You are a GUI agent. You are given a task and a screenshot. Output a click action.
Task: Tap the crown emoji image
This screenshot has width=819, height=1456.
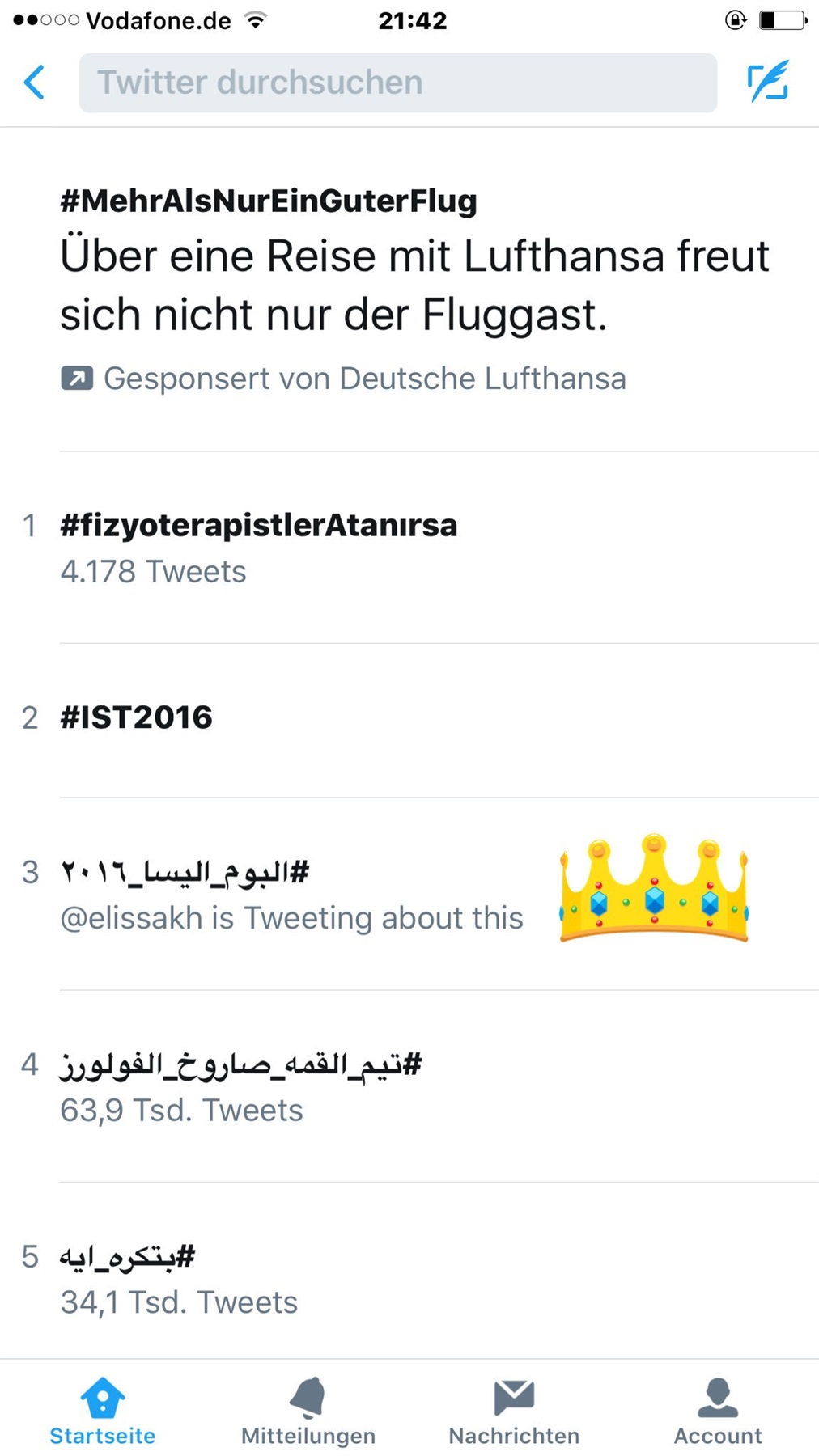[654, 889]
